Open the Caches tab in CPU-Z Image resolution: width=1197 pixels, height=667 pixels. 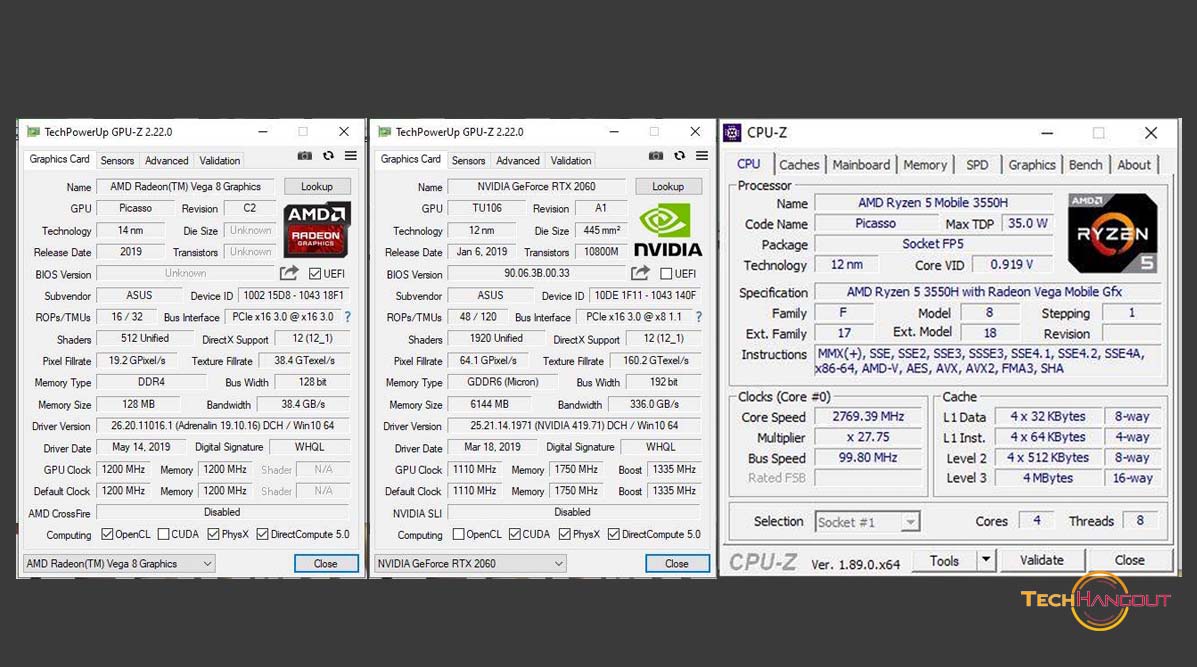pyautogui.click(x=799, y=165)
